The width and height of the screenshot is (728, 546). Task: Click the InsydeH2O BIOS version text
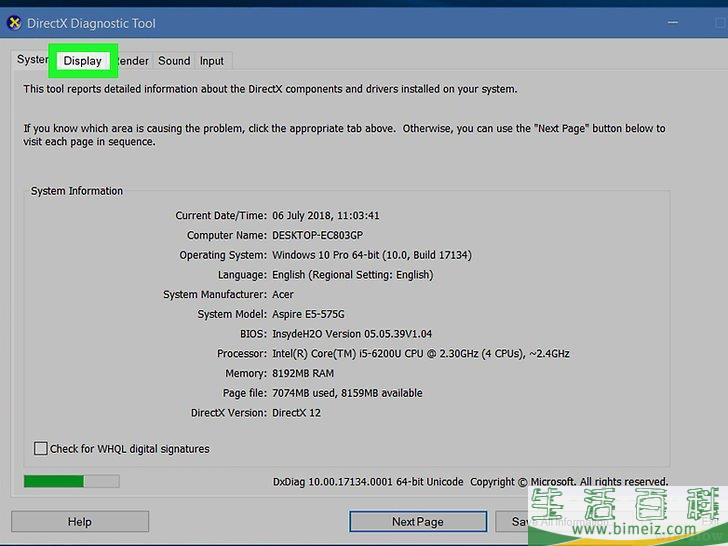[352, 334]
